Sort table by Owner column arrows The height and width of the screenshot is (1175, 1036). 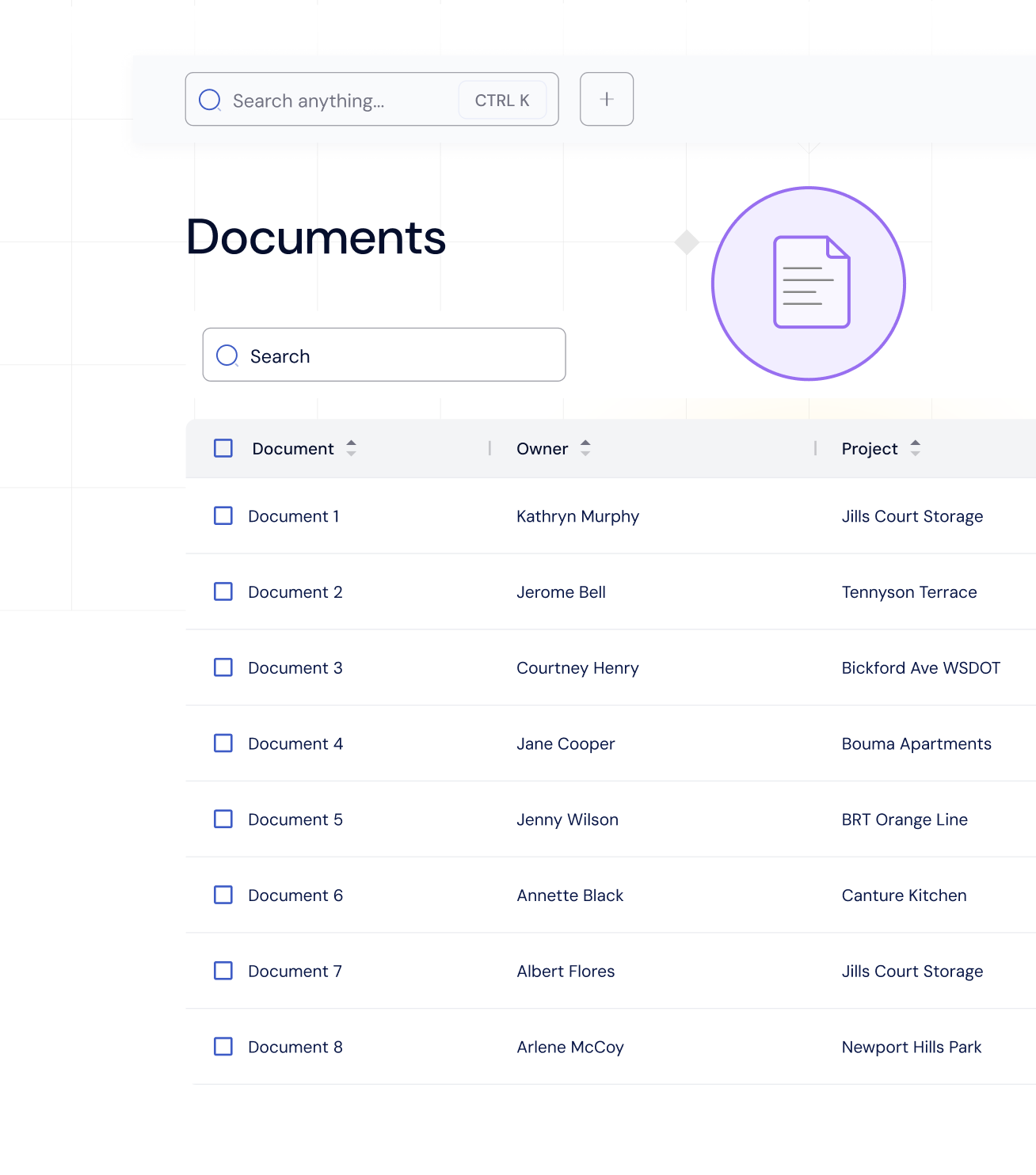pyautogui.click(x=585, y=448)
